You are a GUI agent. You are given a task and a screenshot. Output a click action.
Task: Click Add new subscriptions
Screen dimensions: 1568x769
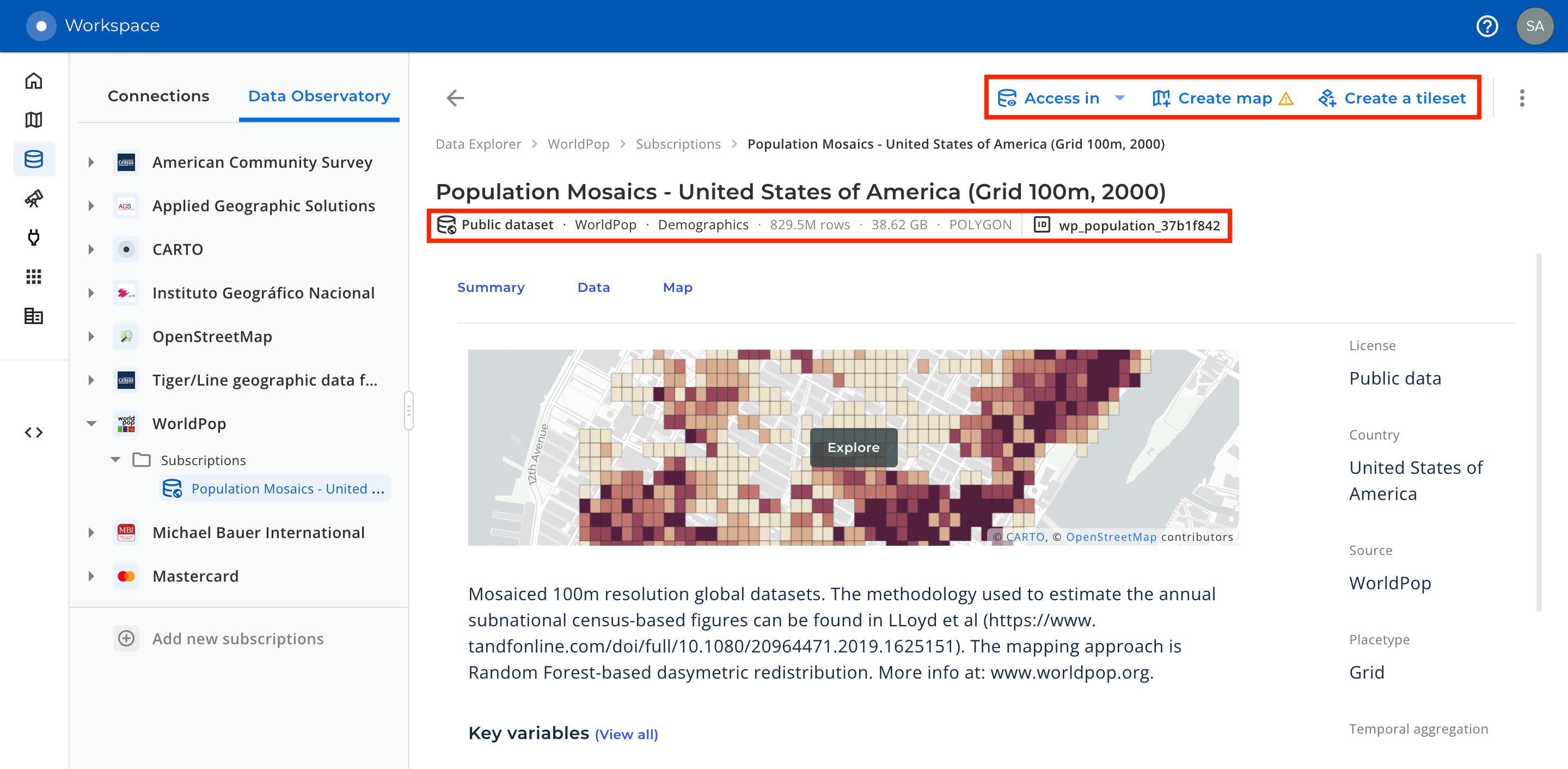click(237, 639)
